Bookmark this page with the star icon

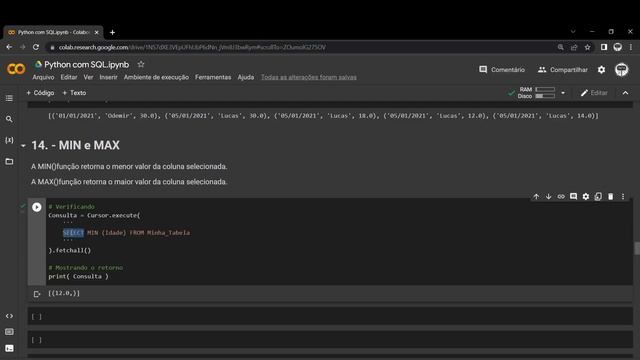587,47
